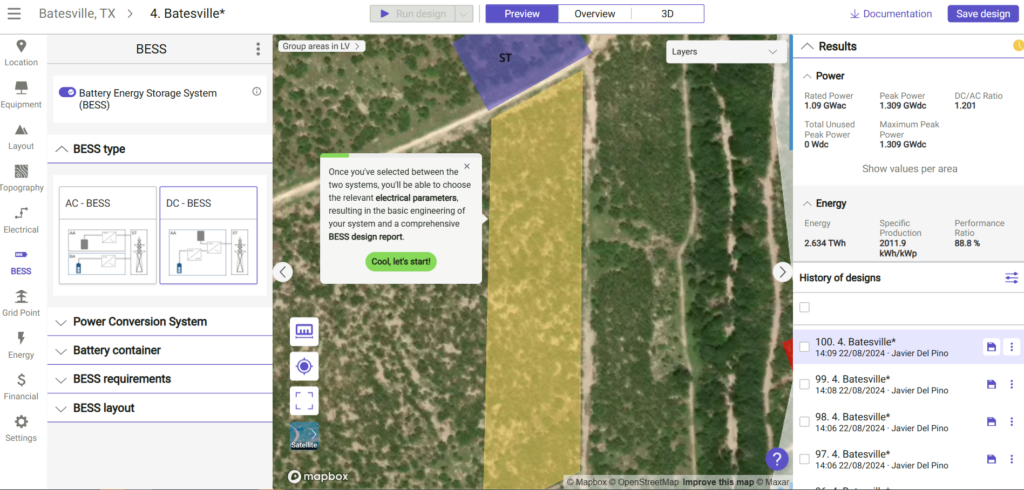Click history filter settings icon

(x=1011, y=278)
